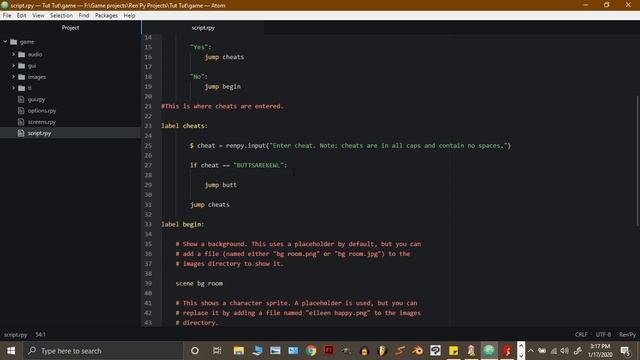
Task: Open the Selection menu
Action: coord(61,16)
